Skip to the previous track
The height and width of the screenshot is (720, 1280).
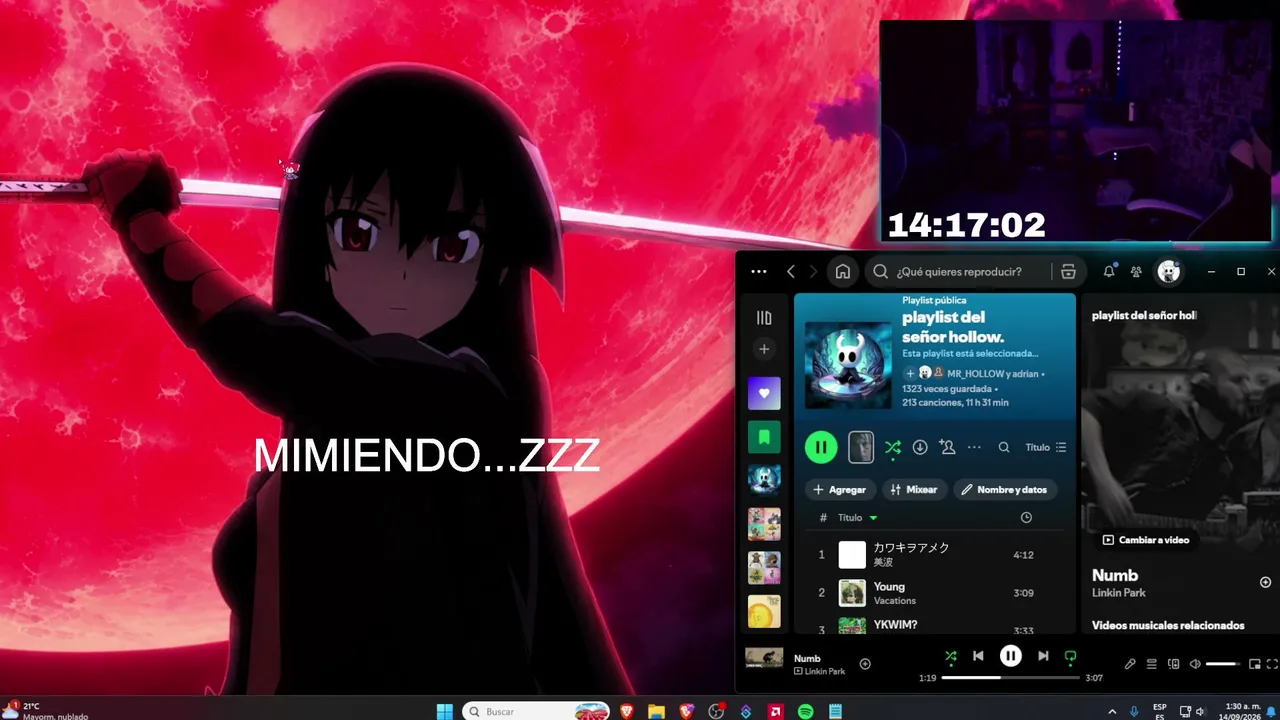click(x=978, y=656)
